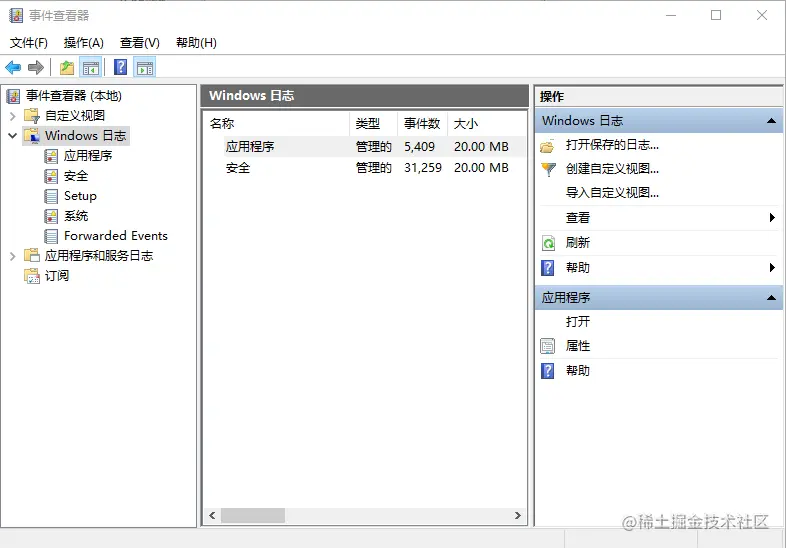This screenshot has height=548, width=786.
Task: Click 打开 under 应用程序 actions
Action: pos(577,321)
